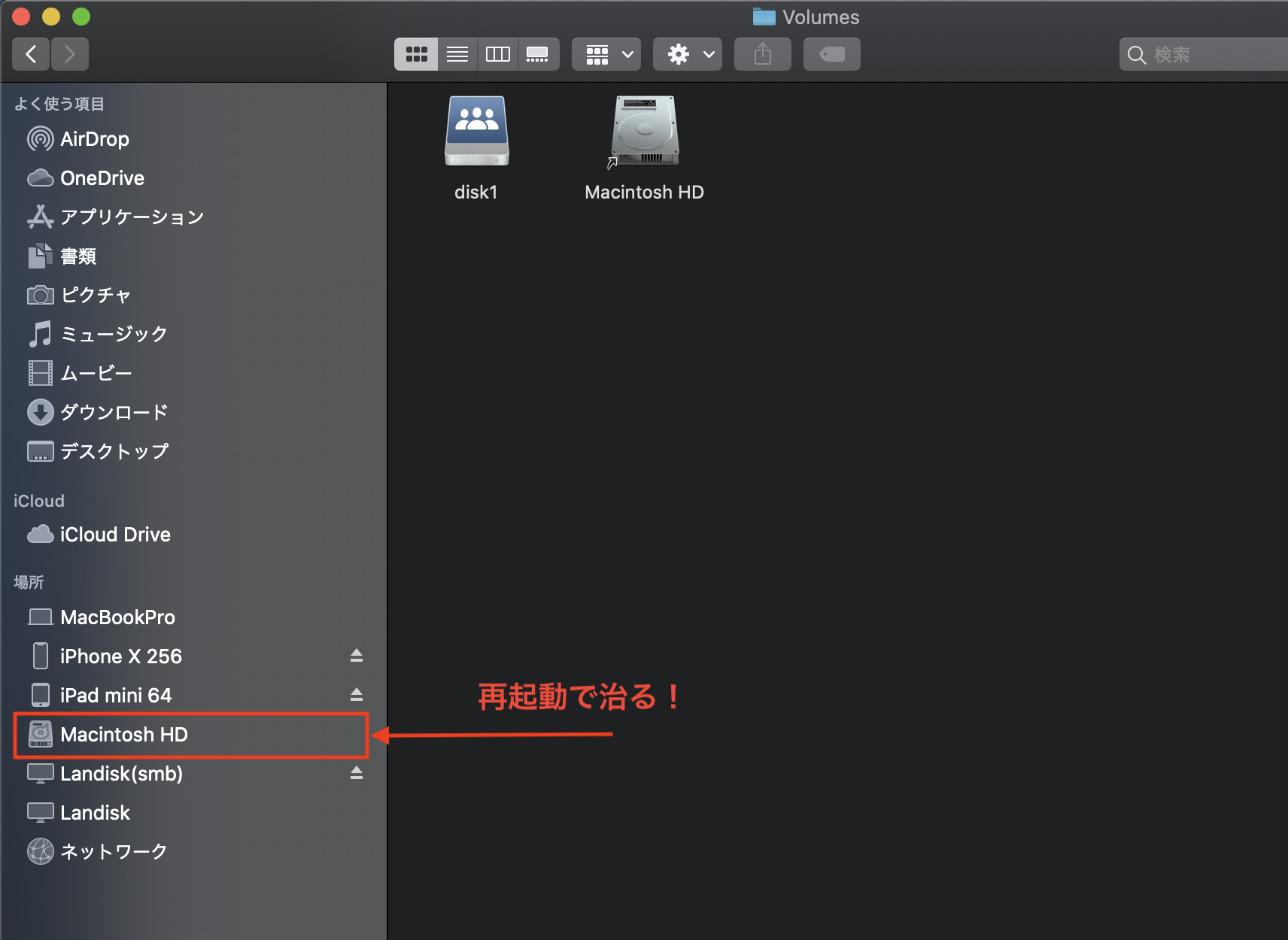Viewport: 1288px width, 940px height.
Task: Select Macintosh HD in the sidebar
Action: click(194, 735)
